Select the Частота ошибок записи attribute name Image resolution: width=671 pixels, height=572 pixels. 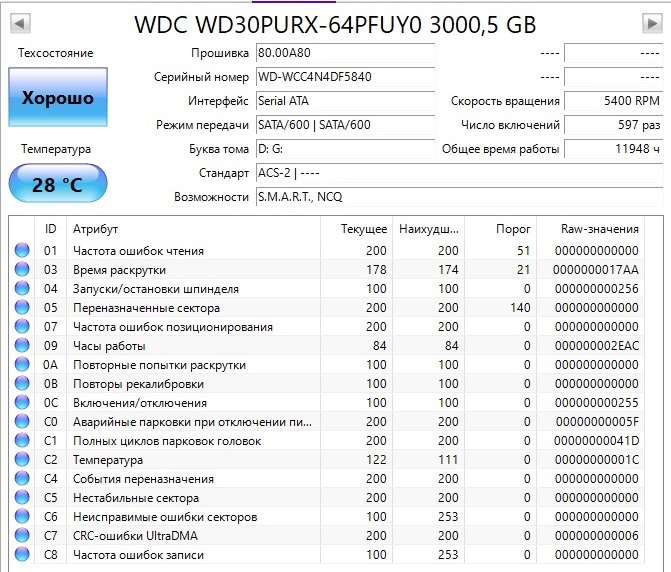[138, 555]
